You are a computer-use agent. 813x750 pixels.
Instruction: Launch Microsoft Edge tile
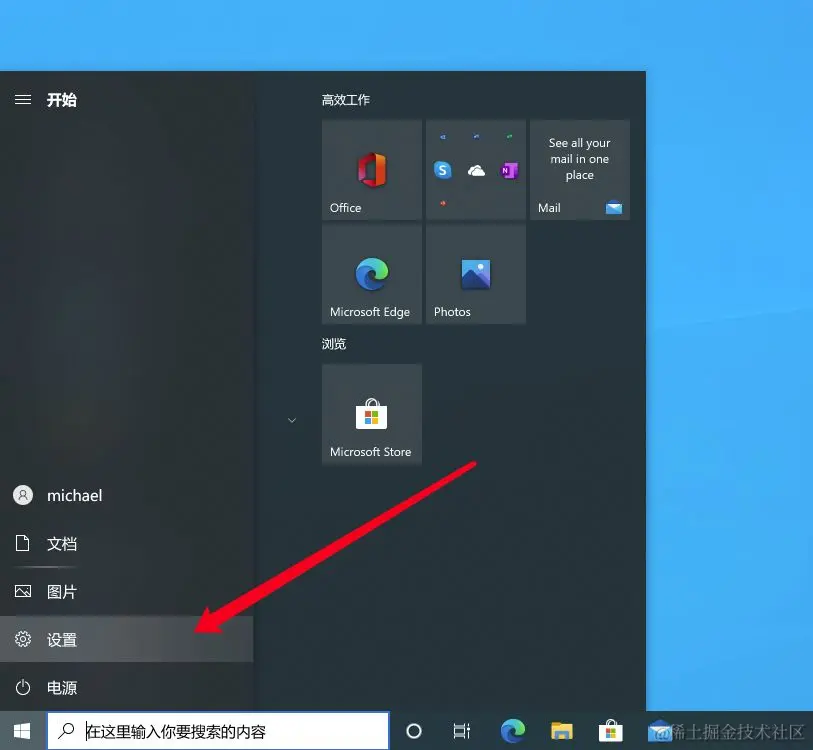[372, 274]
